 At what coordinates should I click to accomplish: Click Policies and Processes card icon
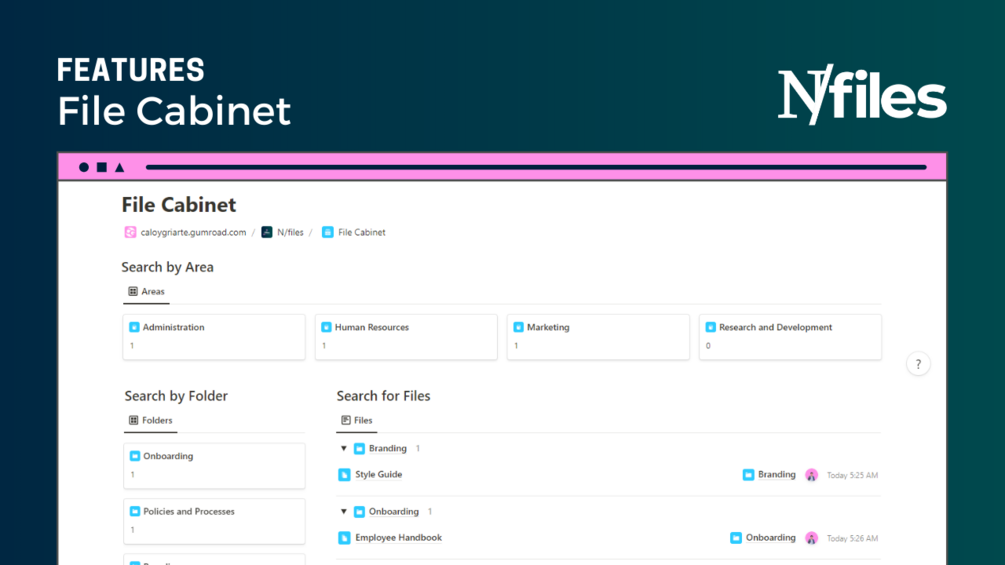pyautogui.click(x=135, y=511)
